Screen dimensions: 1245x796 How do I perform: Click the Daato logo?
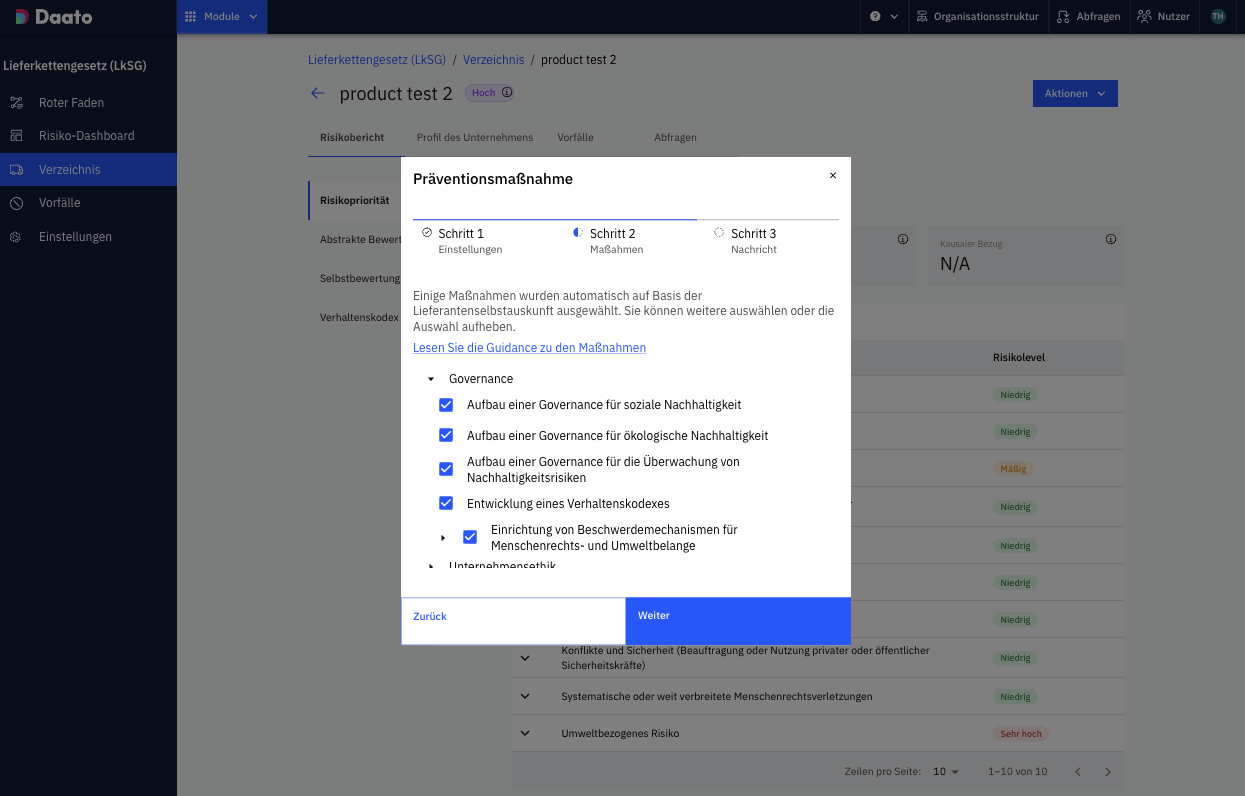point(55,17)
